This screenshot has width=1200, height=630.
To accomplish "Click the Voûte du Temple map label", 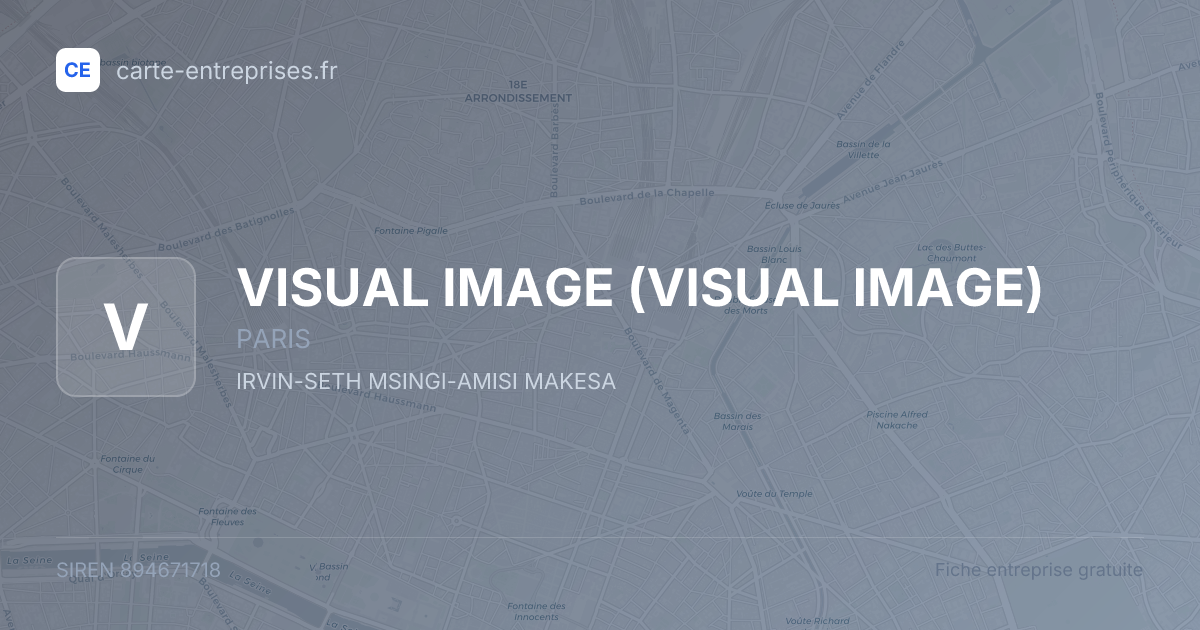I will [x=774, y=494].
